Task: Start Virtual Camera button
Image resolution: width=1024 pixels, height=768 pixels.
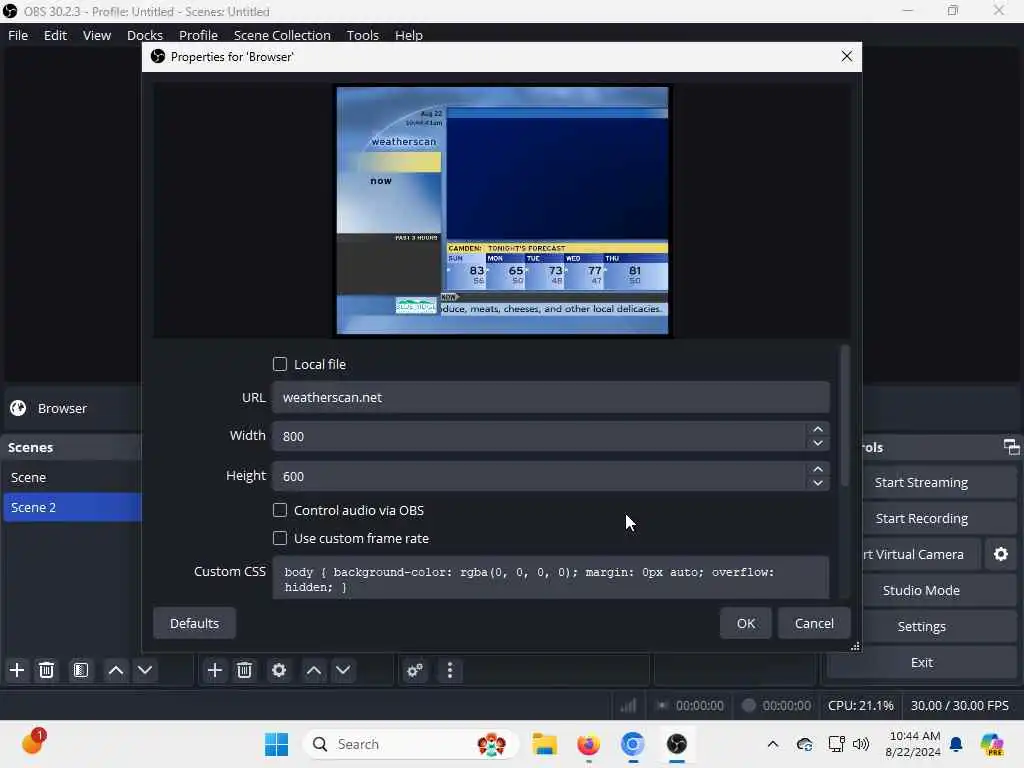Action: 921,554
